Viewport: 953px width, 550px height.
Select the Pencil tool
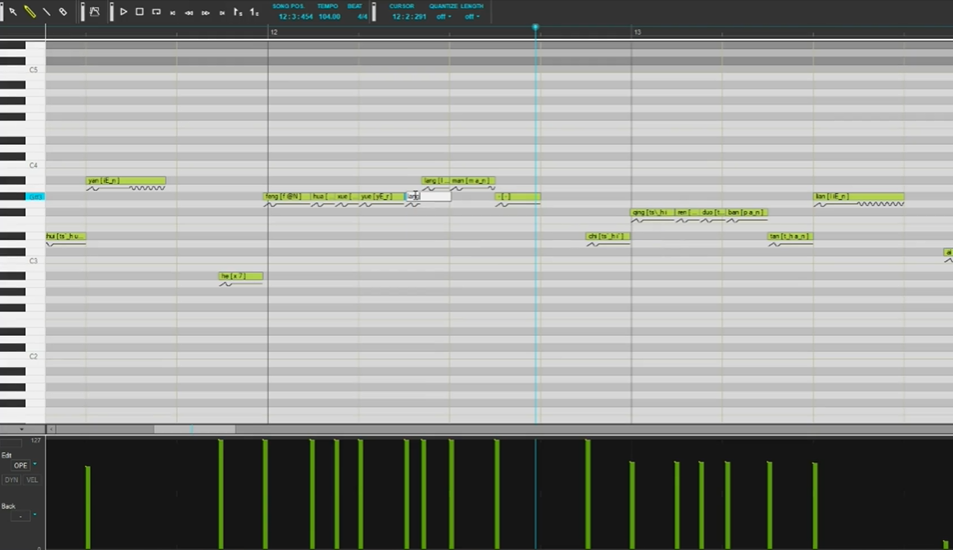(x=30, y=12)
